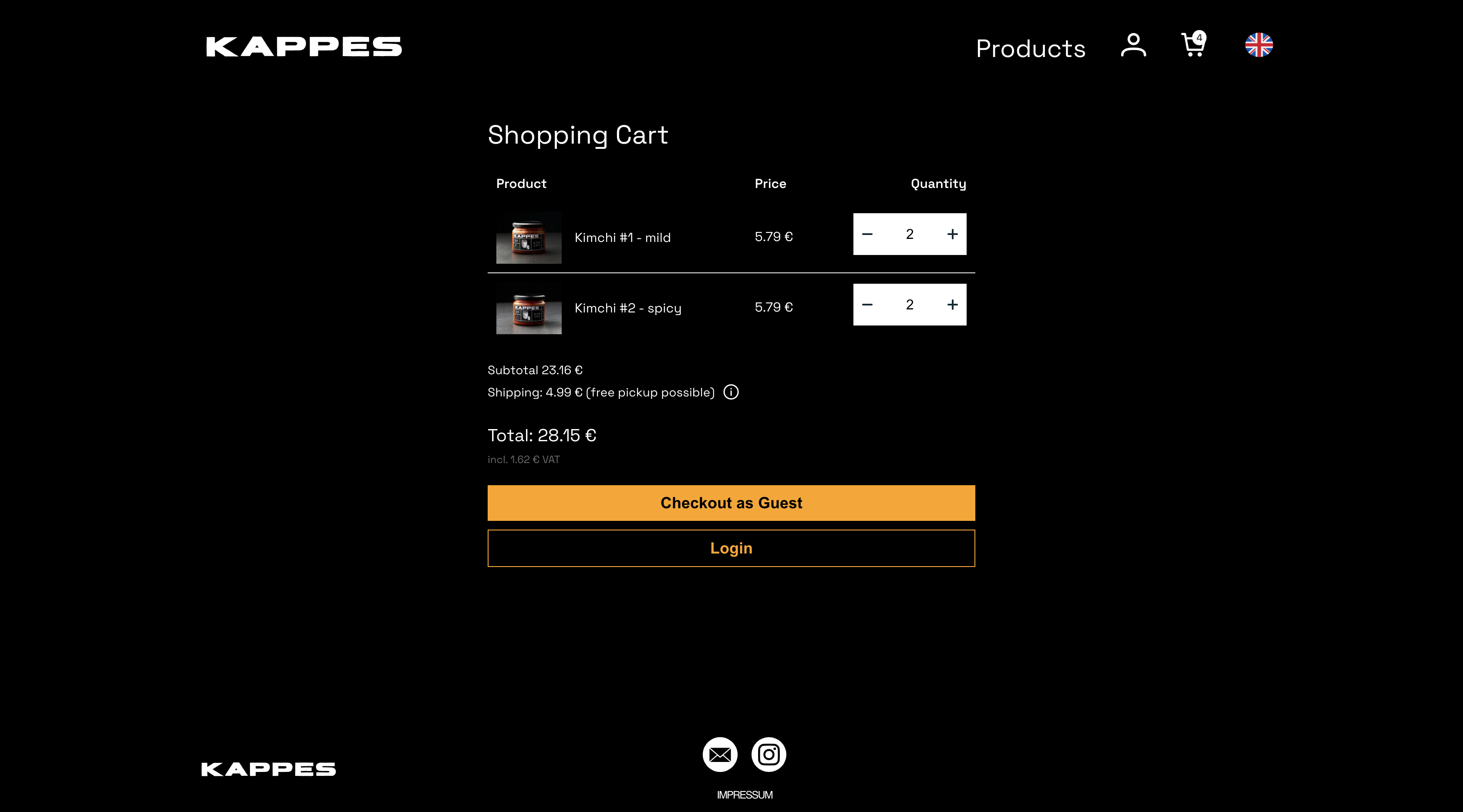Open the user account icon

tap(1133, 45)
